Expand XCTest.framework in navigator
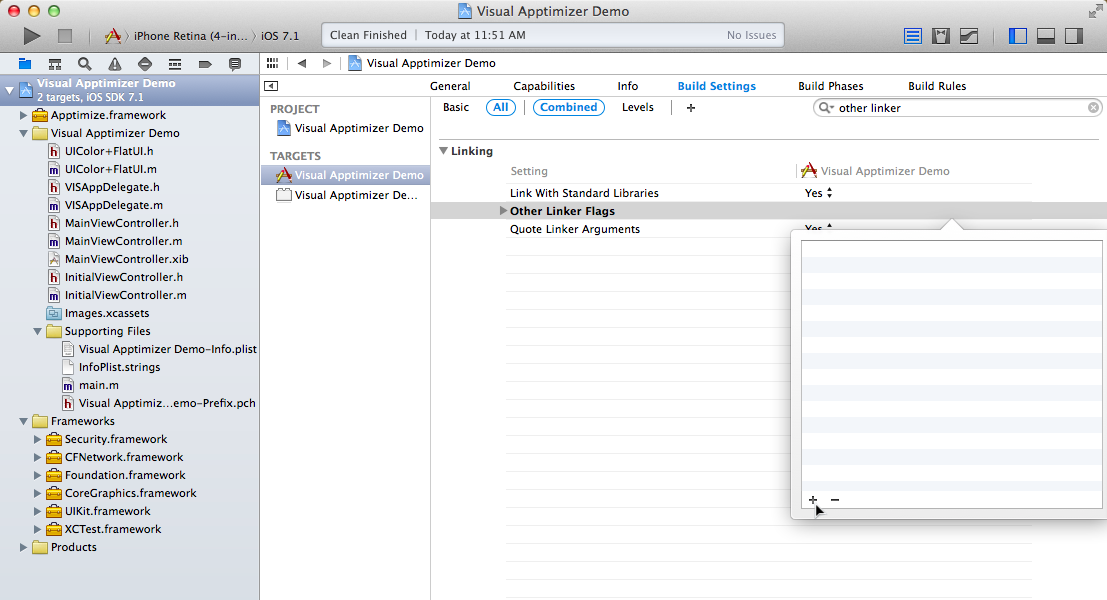Image resolution: width=1107 pixels, height=600 pixels. click(37, 529)
